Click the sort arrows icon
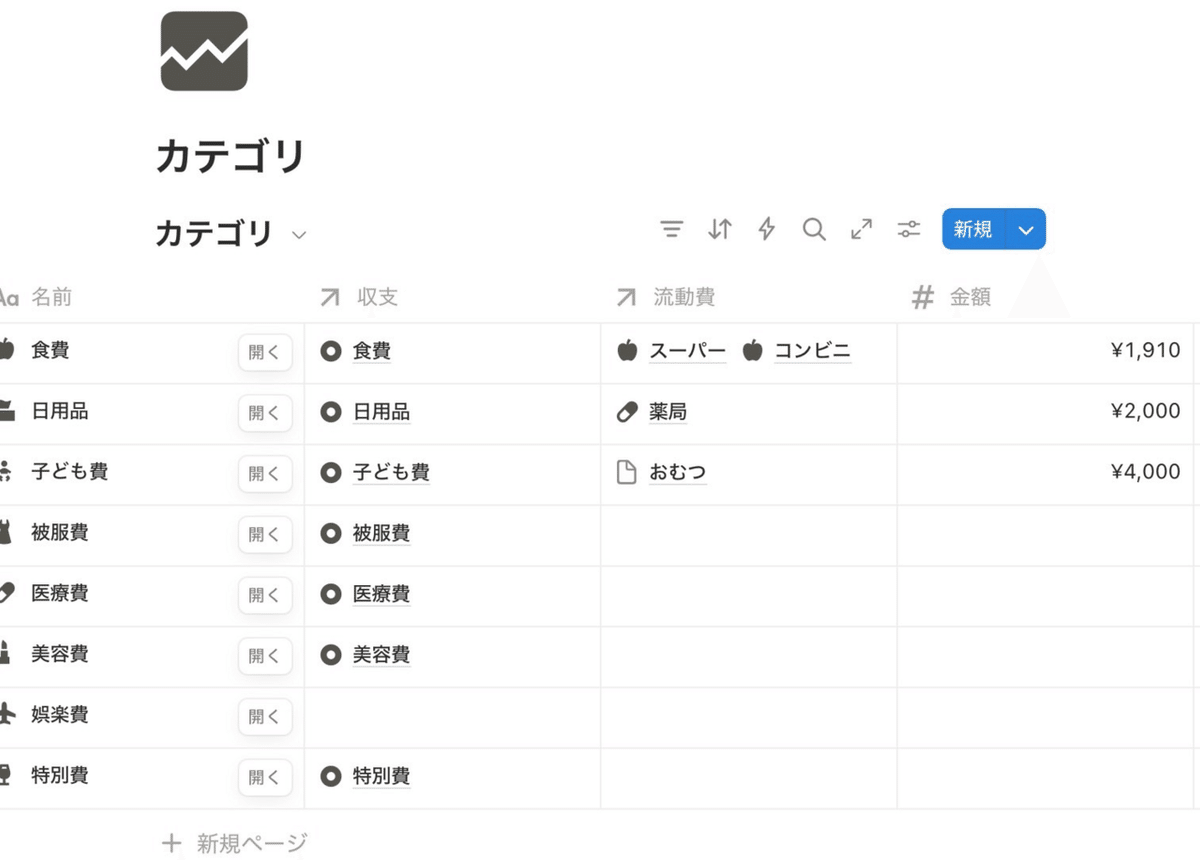 pyautogui.click(x=720, y=230)
